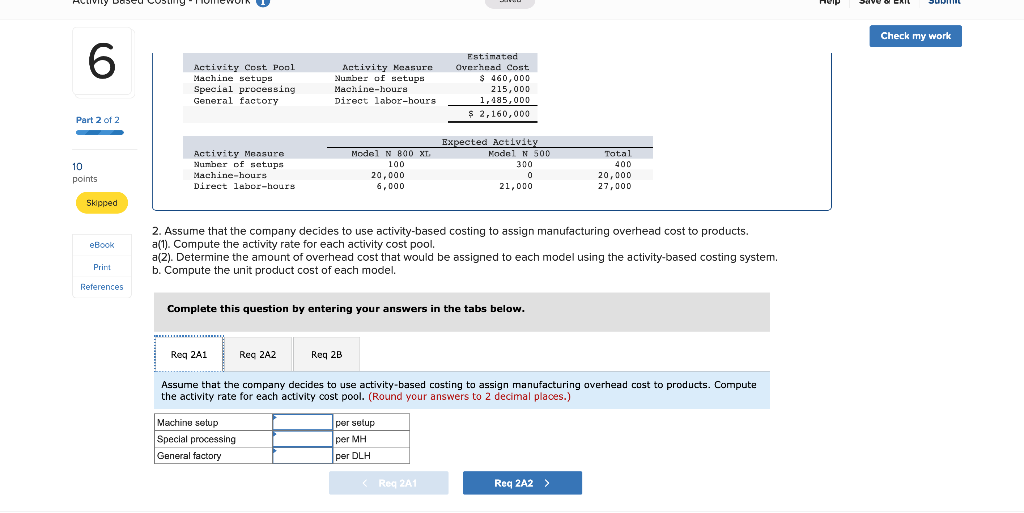Click the 215,000 overhead cost cell

pos(510,89)
